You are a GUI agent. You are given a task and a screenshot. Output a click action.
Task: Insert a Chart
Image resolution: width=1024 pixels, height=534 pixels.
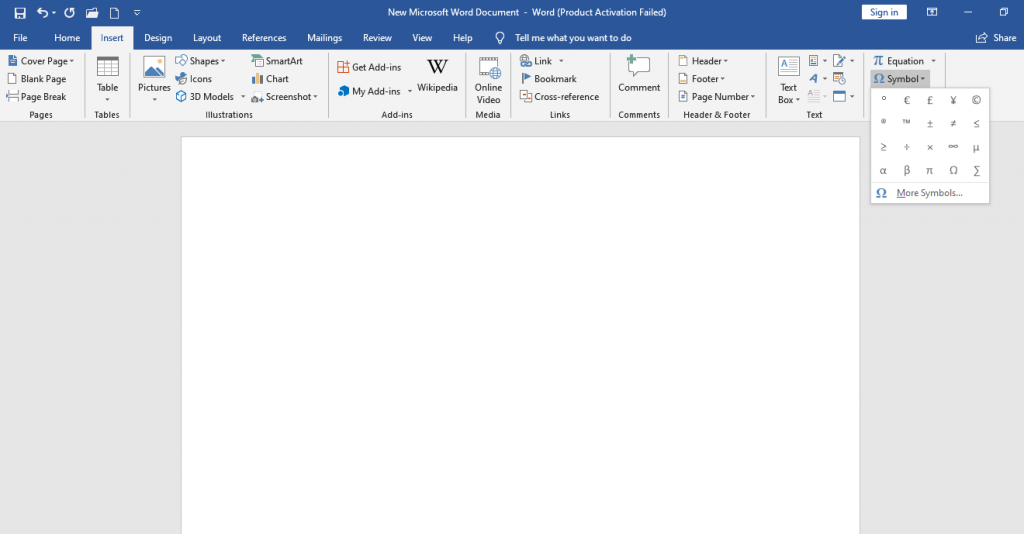coord(270,79)
